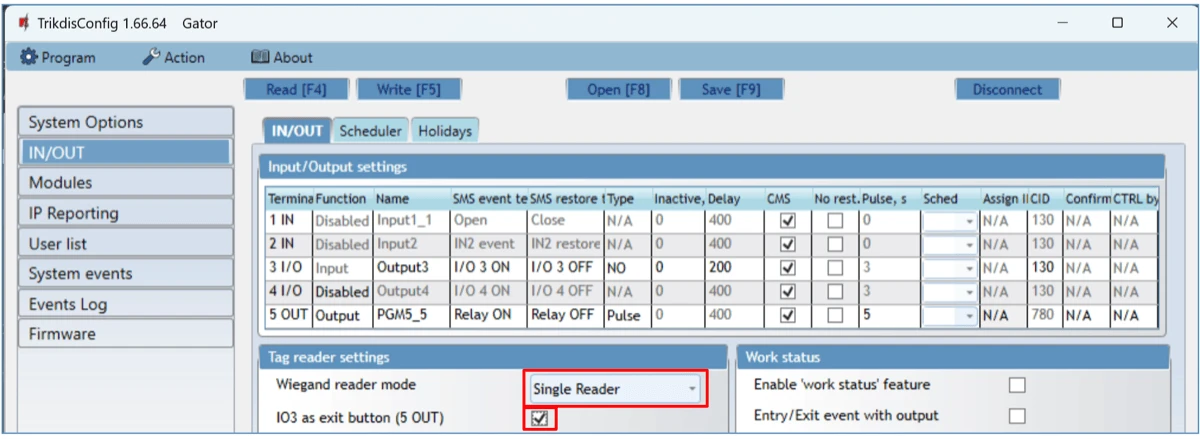The image size is (1200, 439).
Task: Click the Disconnect button
Action: click(x=1006, y=89)
